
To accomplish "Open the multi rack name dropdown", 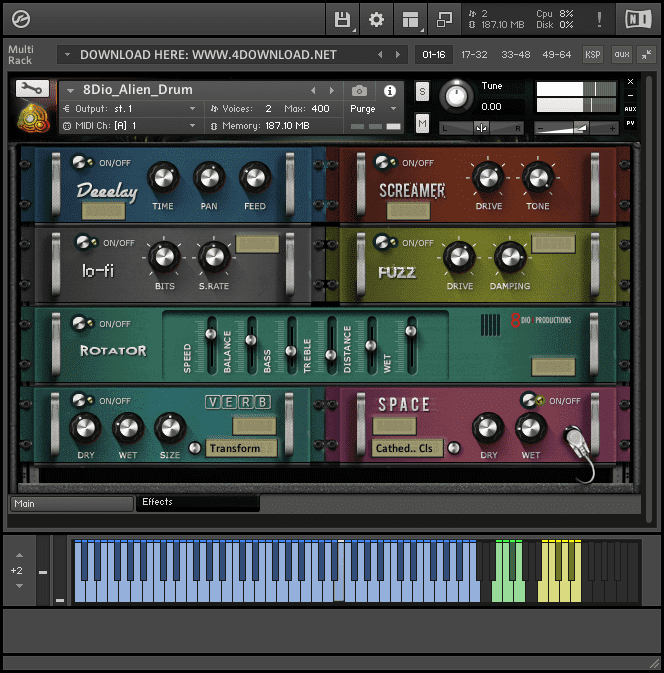I will click(67, 55).
